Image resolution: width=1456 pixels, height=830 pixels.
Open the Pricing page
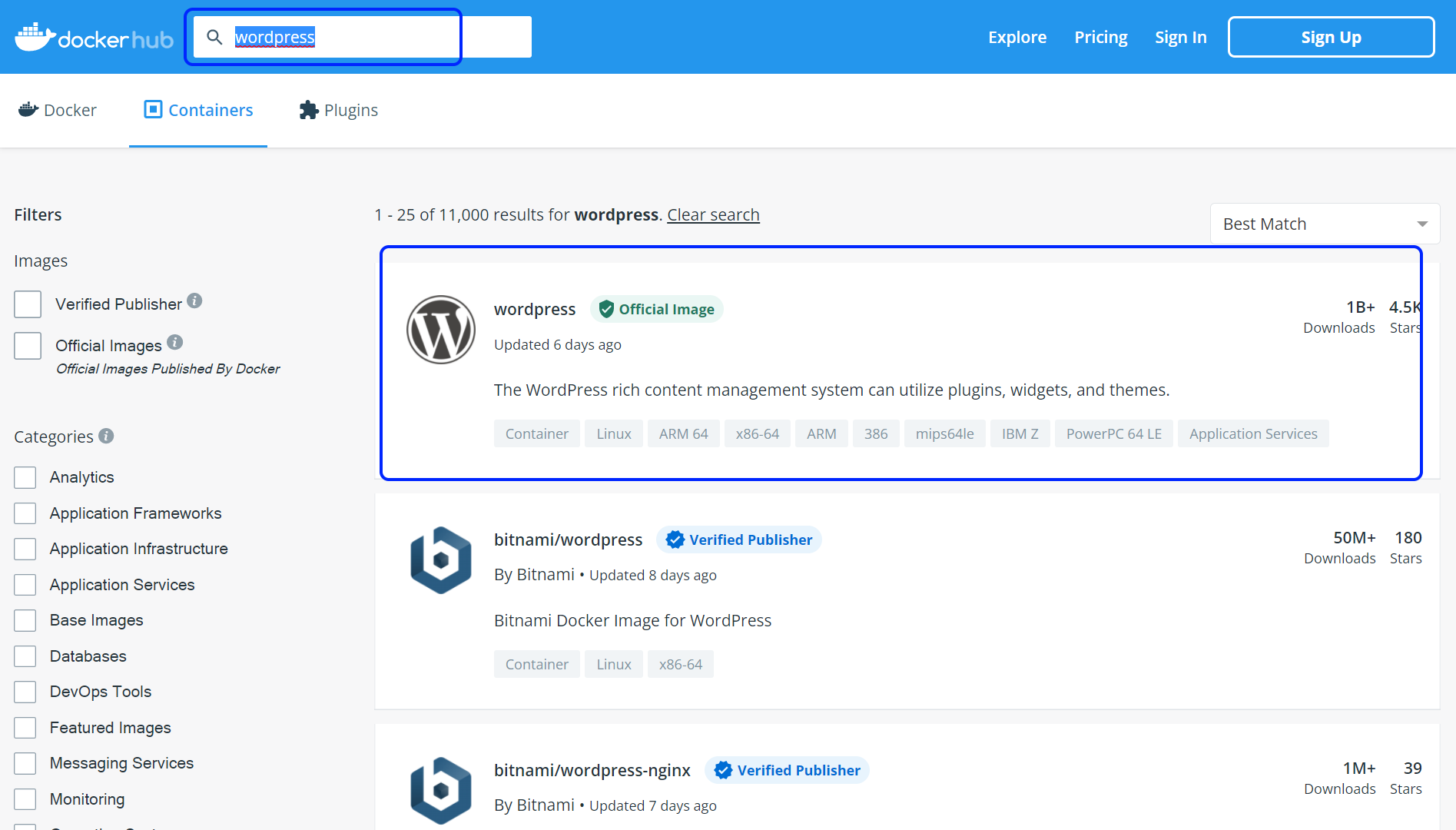pyautogui.click(x=1101, y=37)
